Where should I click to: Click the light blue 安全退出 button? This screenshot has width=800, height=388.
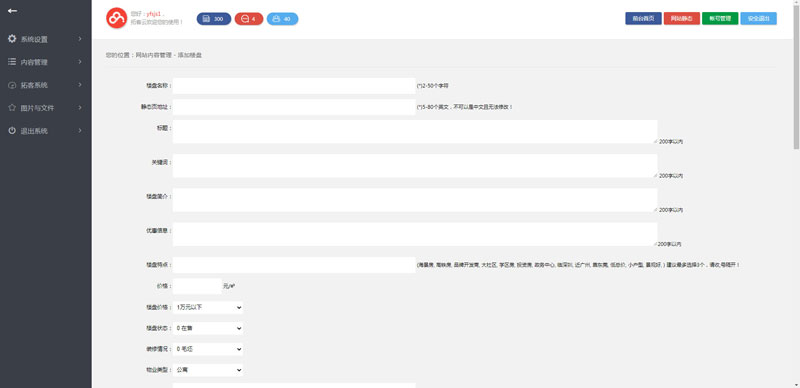click(759, 18)
